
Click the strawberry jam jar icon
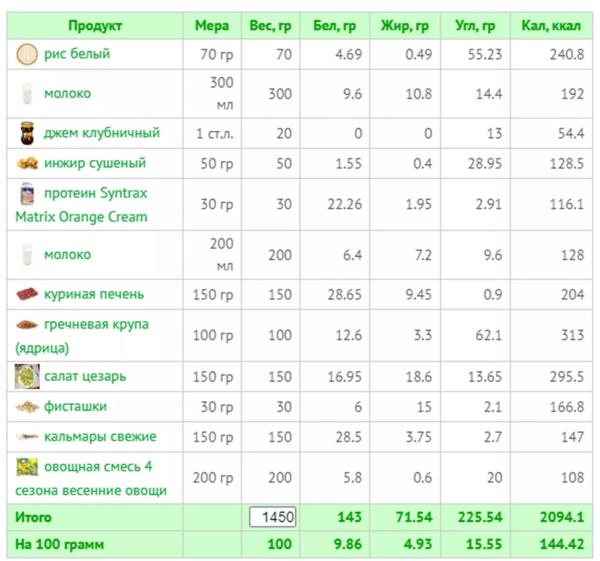[x=27, y=133]
